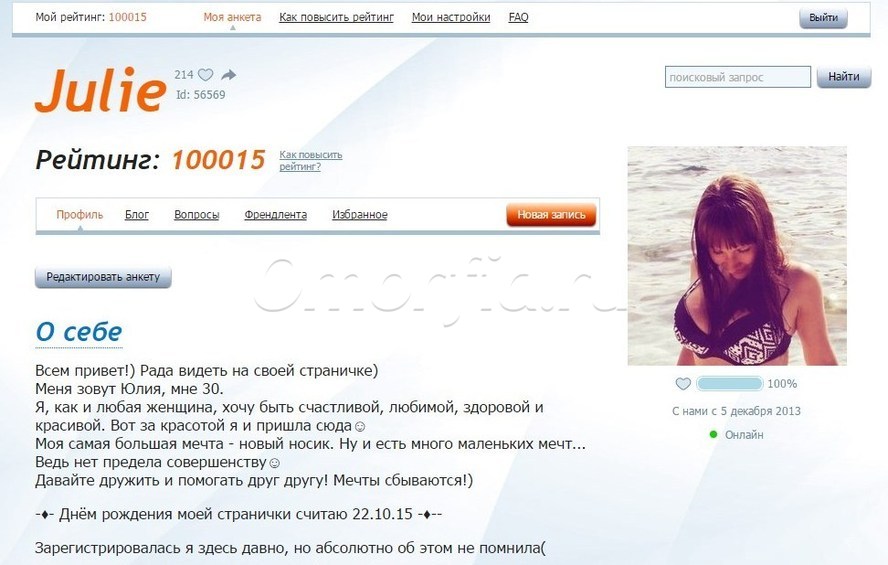Screen dimensions: 888x565
Task: Open Как повысить рейтинг in the top menu
Action: click(x=336, y=17)
